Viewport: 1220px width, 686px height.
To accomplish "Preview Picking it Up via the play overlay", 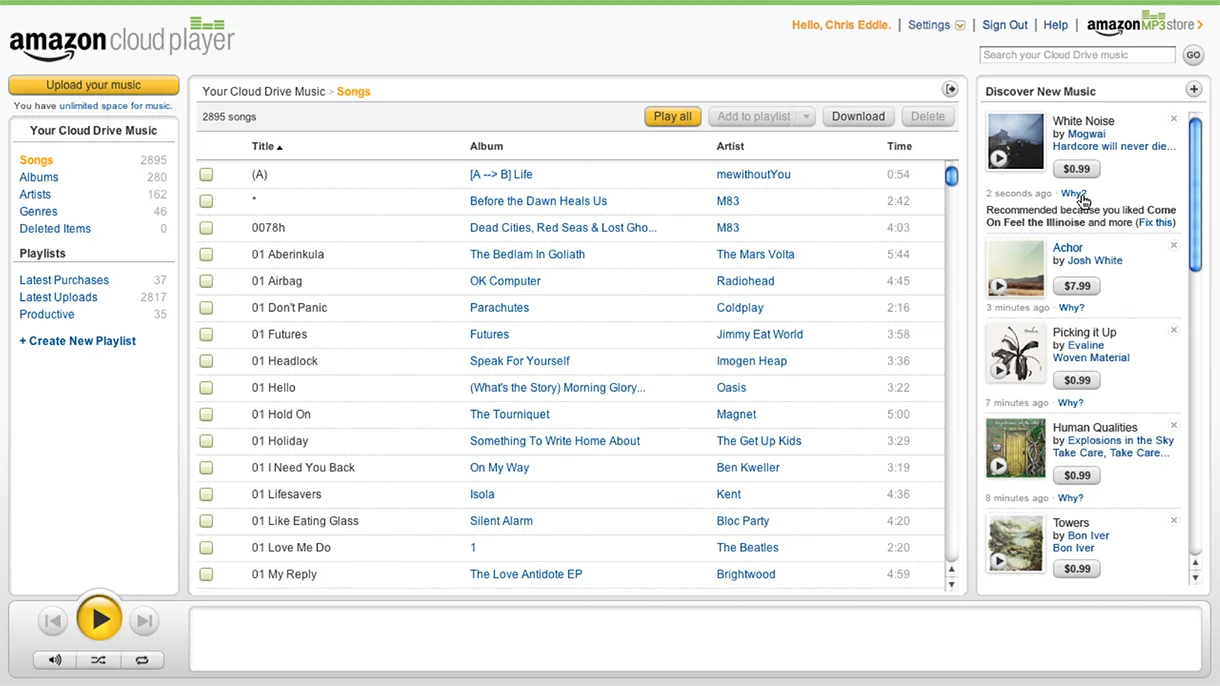I will tap(998, 371).
